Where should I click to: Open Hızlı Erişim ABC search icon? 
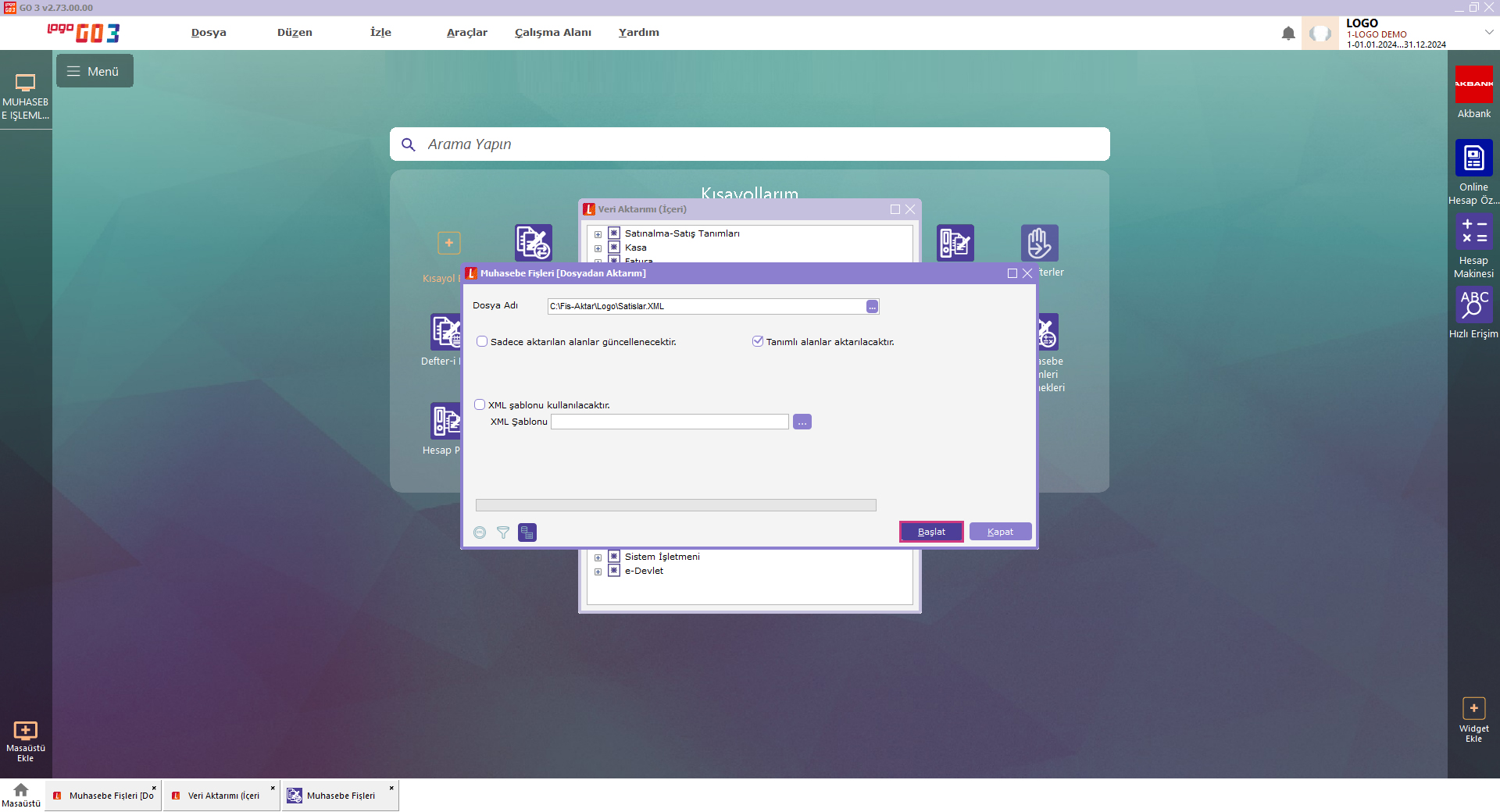point(1473,304)
